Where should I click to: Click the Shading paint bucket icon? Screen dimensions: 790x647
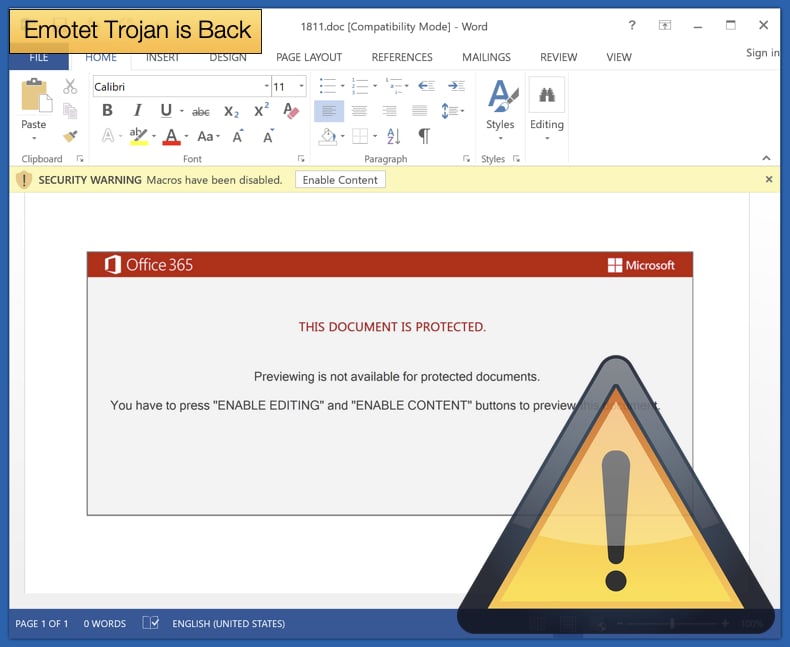point(328,136)
